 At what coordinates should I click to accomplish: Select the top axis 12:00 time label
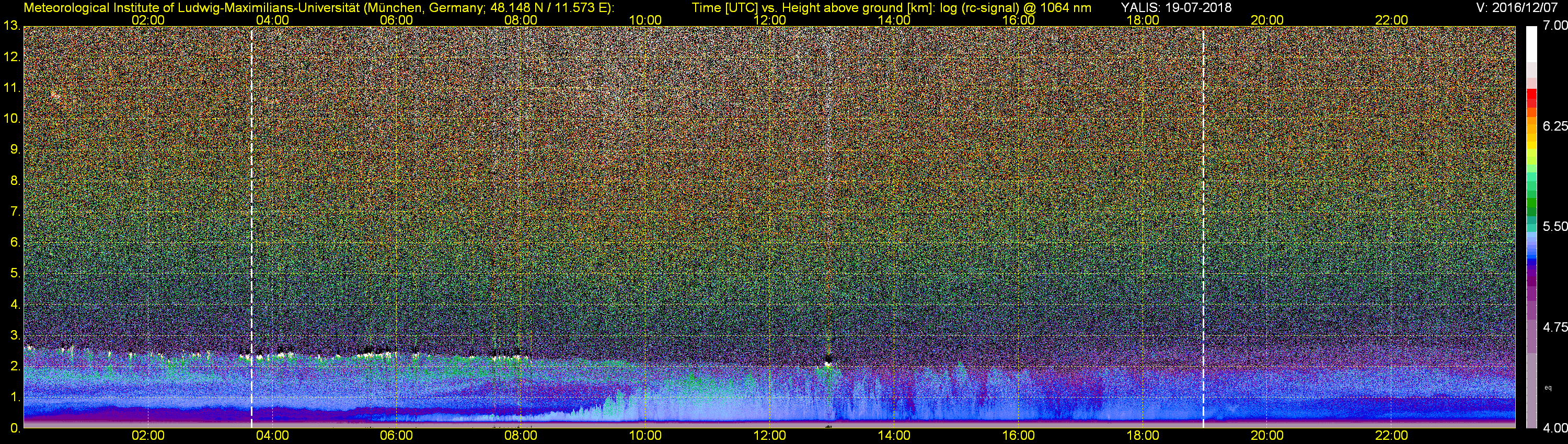pos(769,20)
